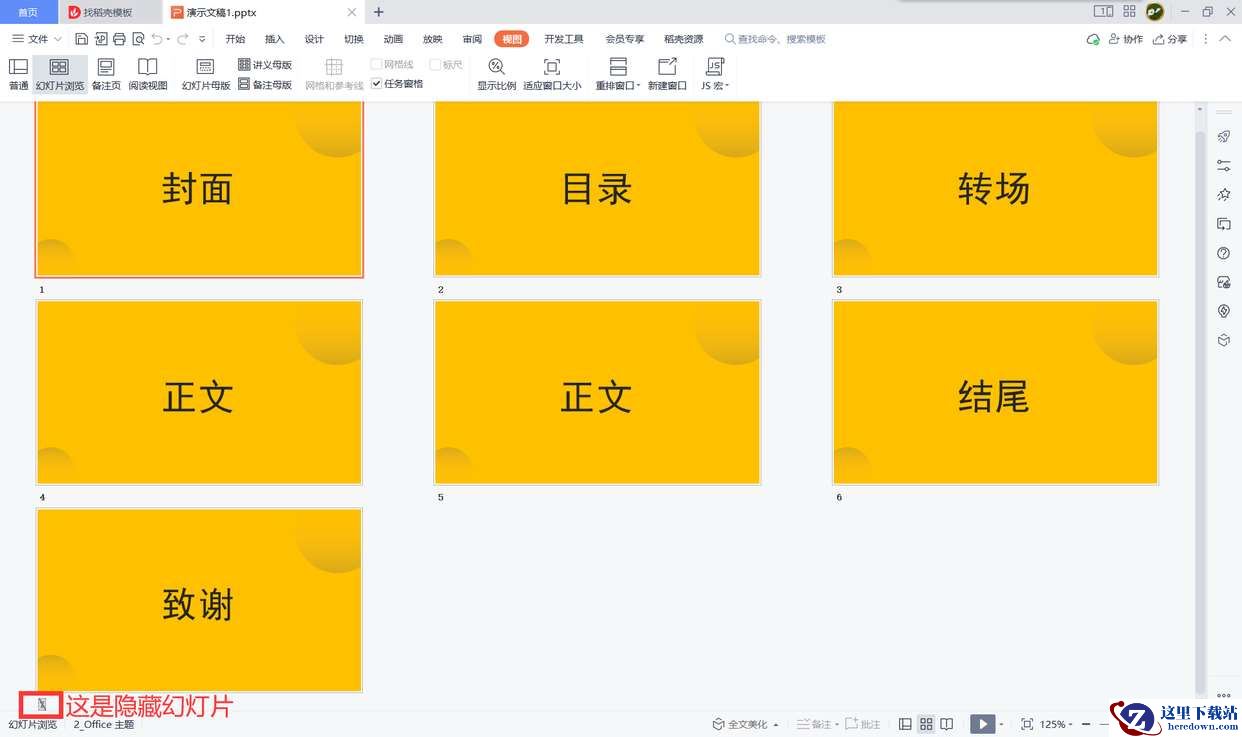
Task: Click the help question mark sidebar icon
Action: click(1223, 253)
